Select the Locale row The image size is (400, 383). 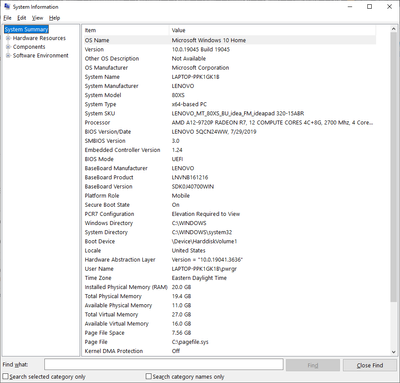(229, 250)
